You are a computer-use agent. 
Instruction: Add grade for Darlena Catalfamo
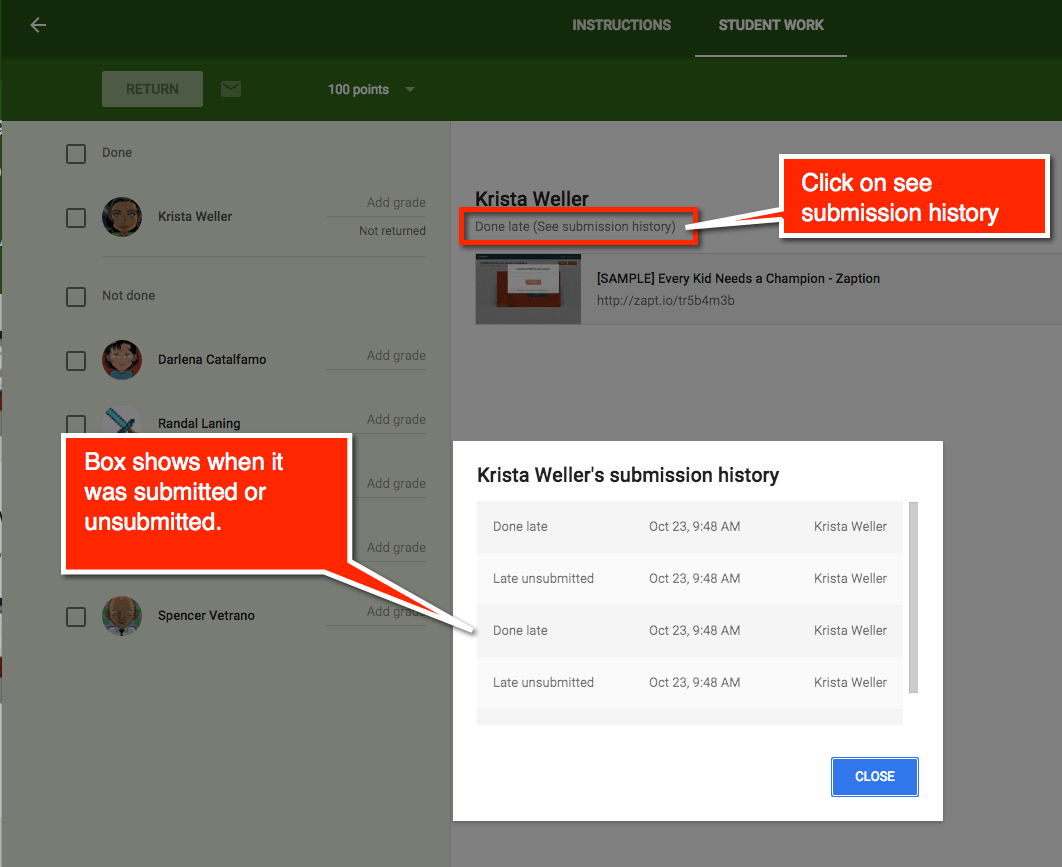pyautogui.click(x=396, y=356)
